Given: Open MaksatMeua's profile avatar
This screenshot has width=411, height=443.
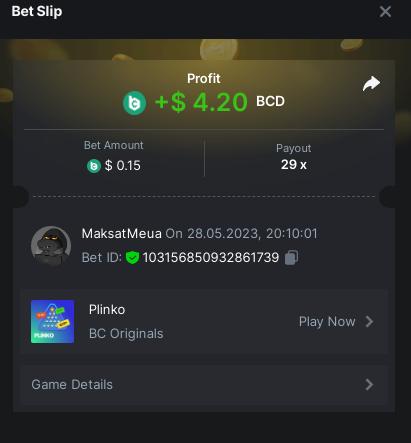Looking at the screenshot, I should (x=51, y=246).
